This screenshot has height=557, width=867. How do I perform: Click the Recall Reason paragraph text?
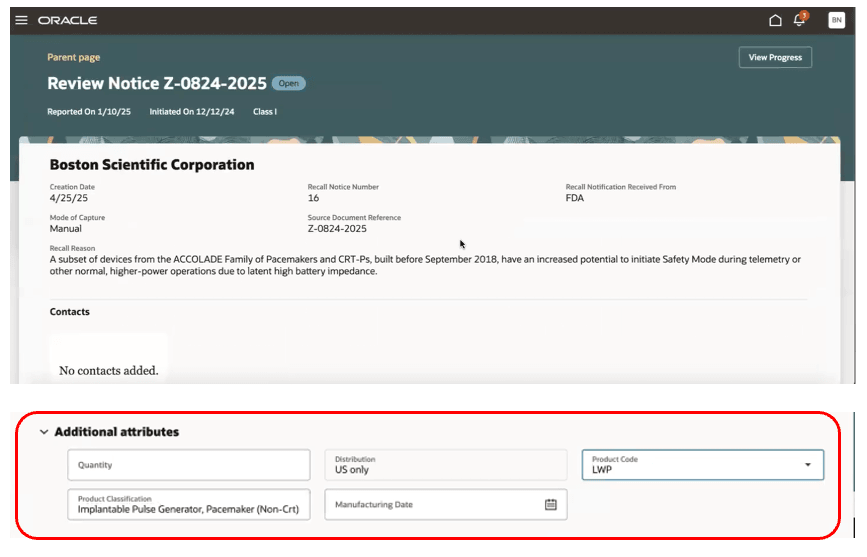tap(425, 266)
